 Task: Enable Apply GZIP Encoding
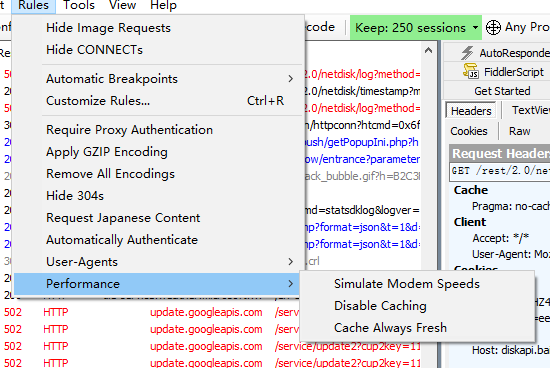coord(158,152)
